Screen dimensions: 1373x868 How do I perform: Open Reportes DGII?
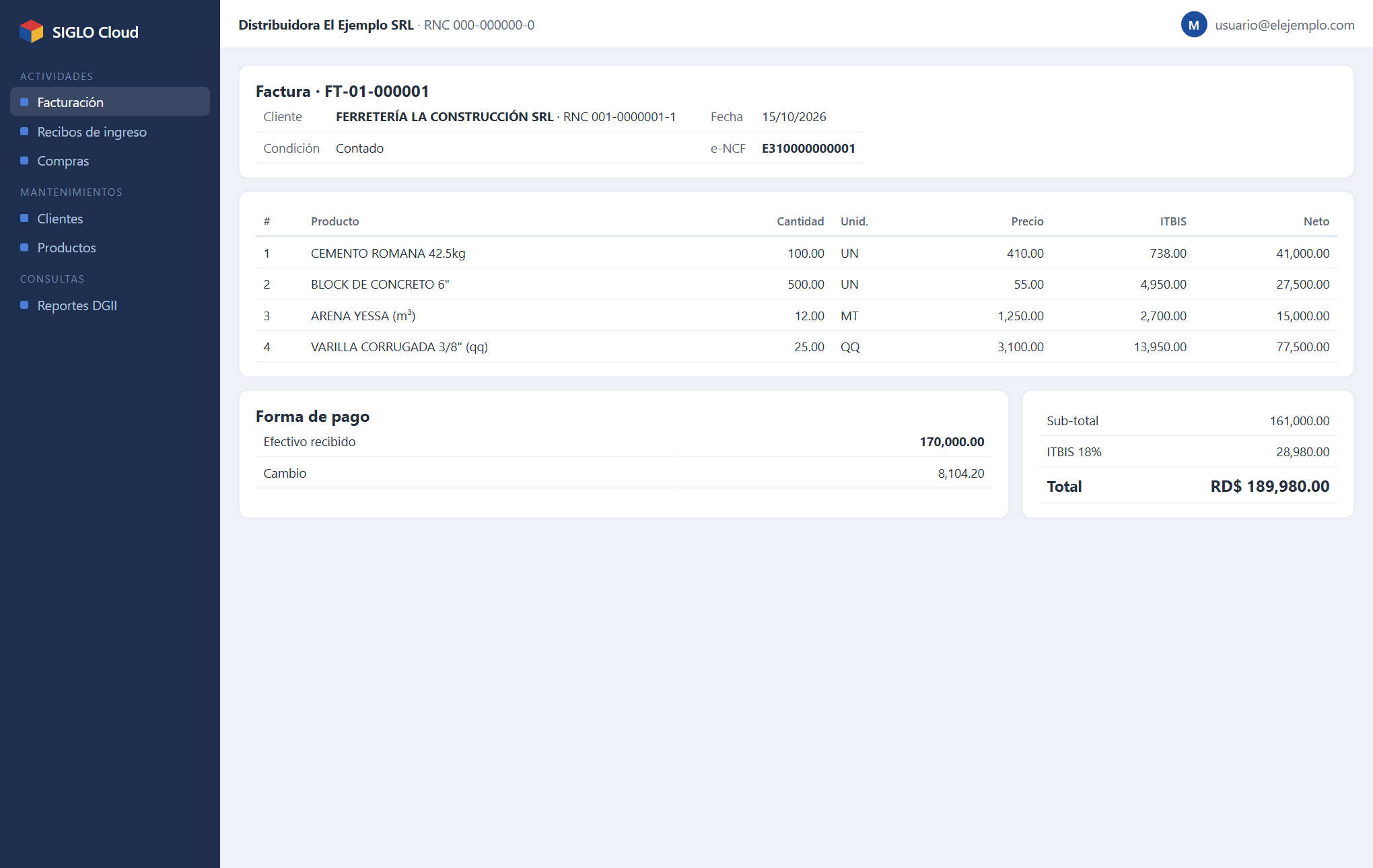pos(110,305)
